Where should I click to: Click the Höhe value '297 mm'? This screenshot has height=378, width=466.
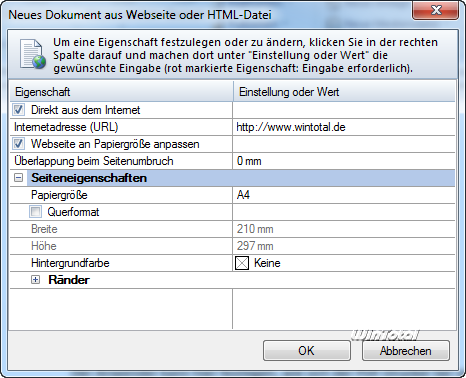tap(255, 246)
